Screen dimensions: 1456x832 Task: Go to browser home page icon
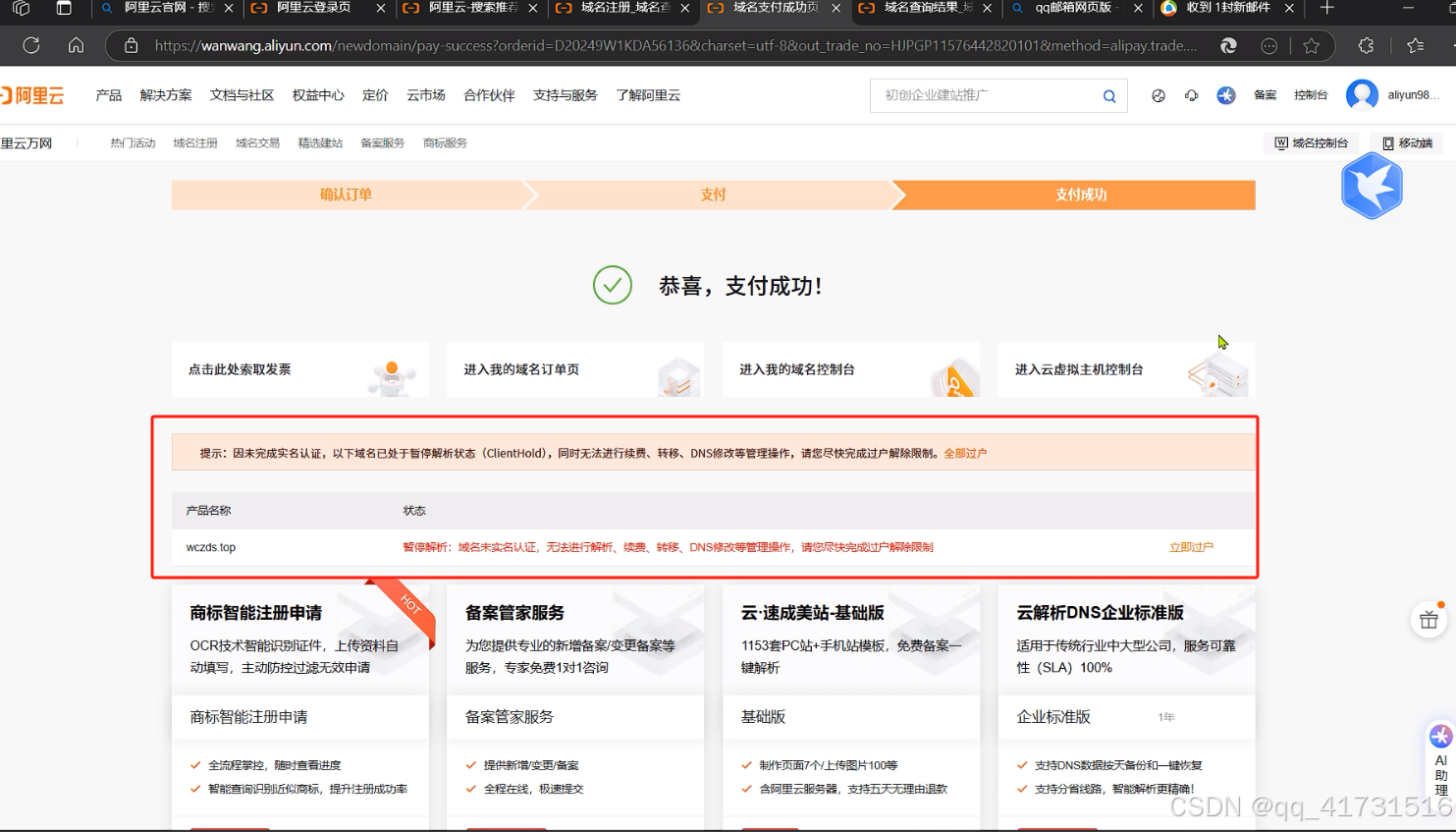tap(76, 45)
